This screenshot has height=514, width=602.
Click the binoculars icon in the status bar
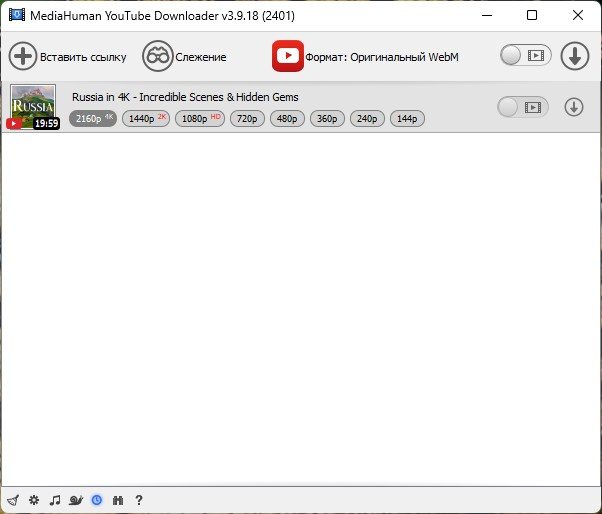(118, 499)
